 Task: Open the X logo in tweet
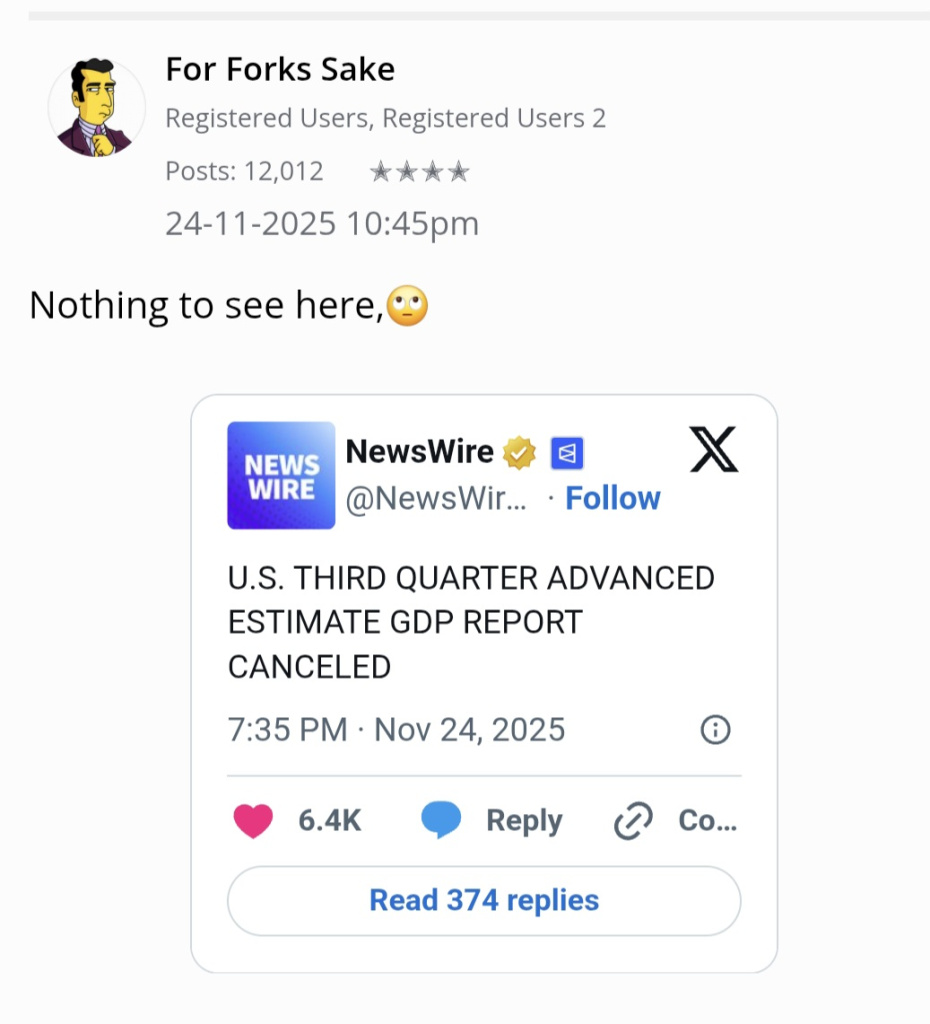714,449
